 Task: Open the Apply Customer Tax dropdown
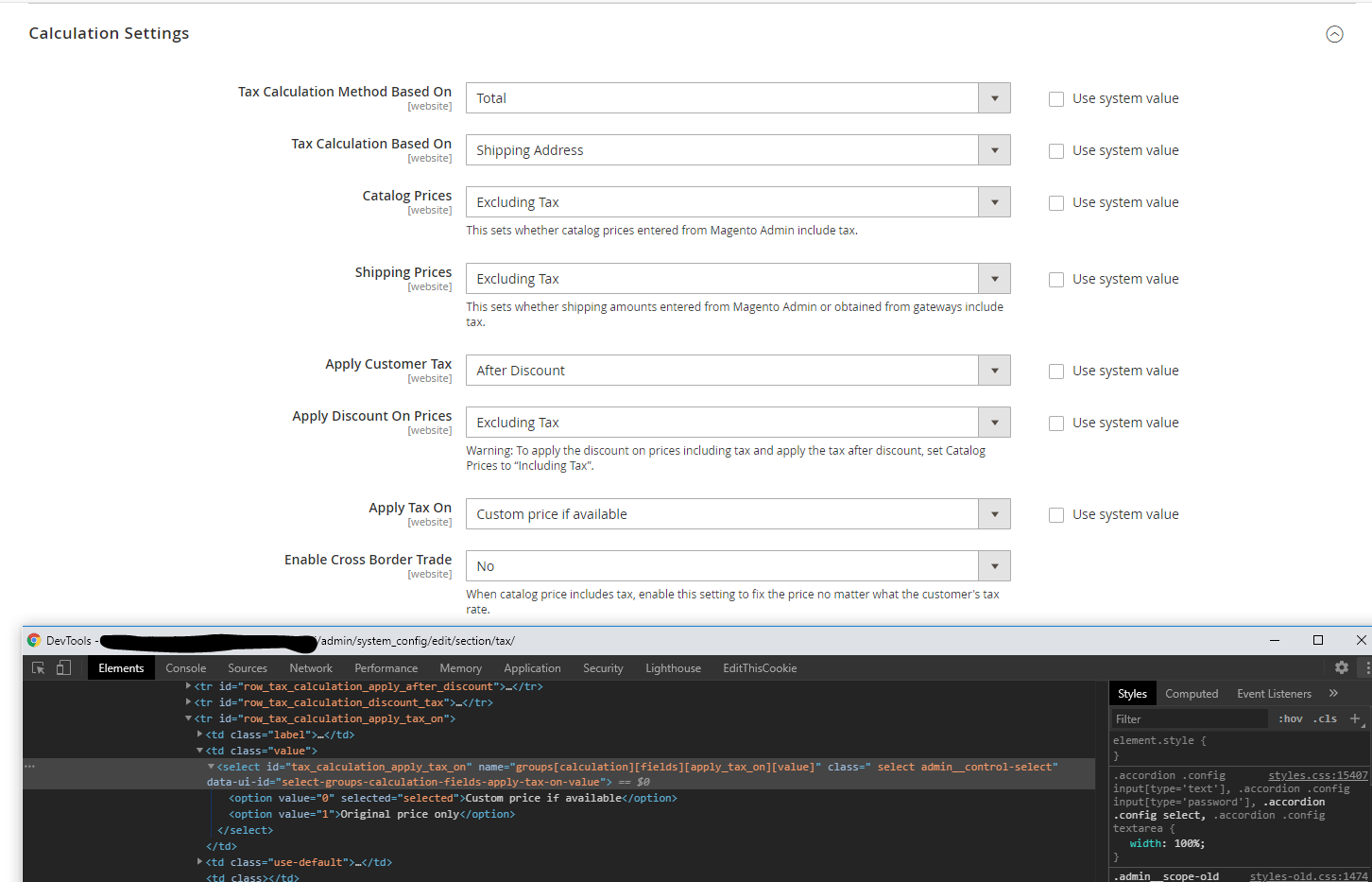pyautogui.click(x=738, y=371)
